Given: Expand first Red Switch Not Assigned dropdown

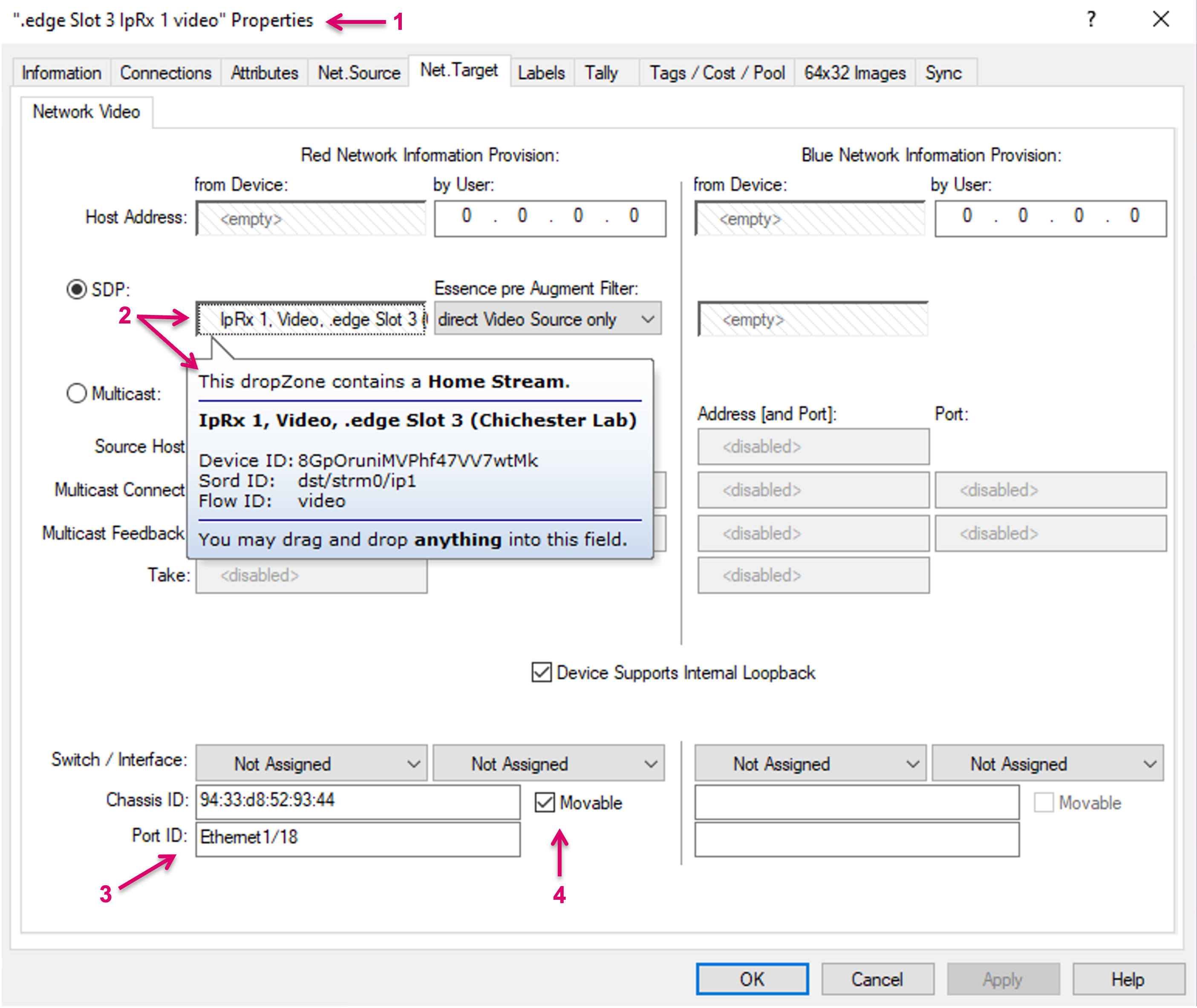Looking at the screenshot, I should click(x=312, y=763).
